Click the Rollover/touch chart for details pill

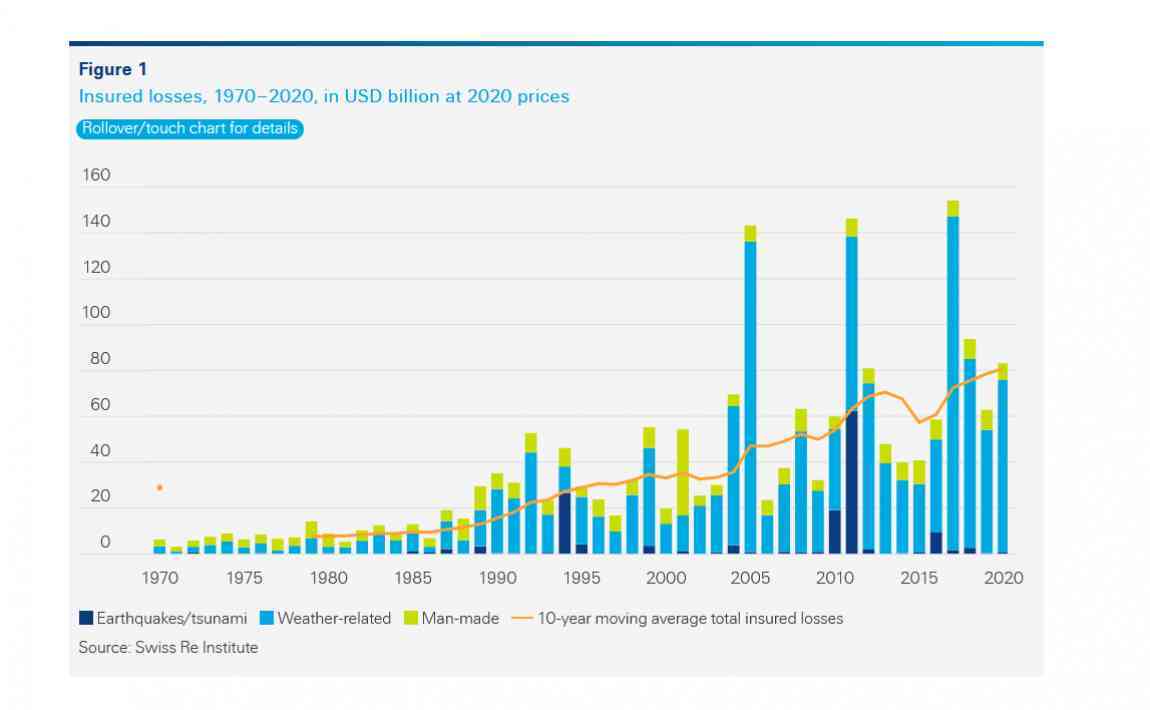click(x=189, y=129)
